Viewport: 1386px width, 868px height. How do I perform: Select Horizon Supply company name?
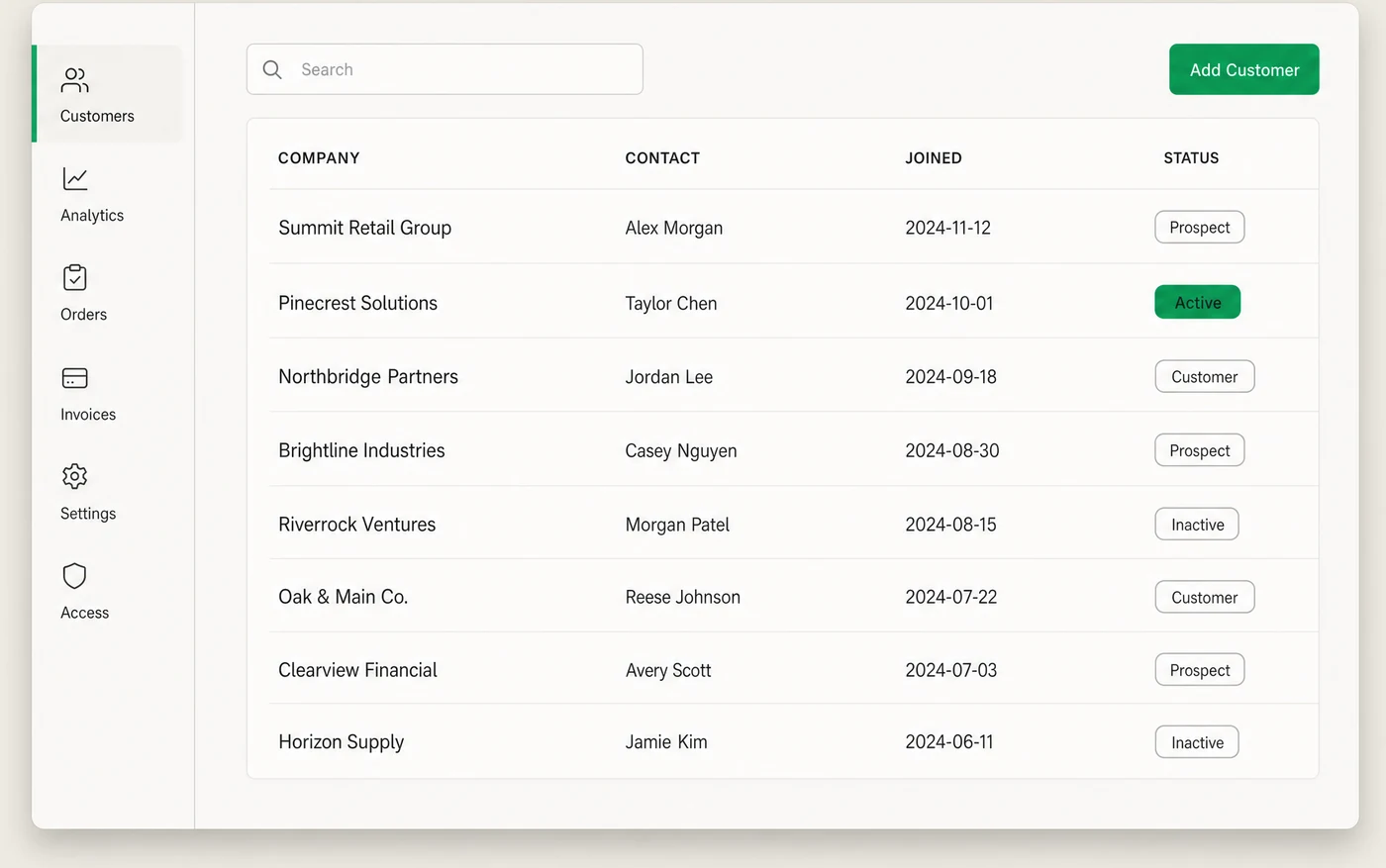tap(341, 742)
